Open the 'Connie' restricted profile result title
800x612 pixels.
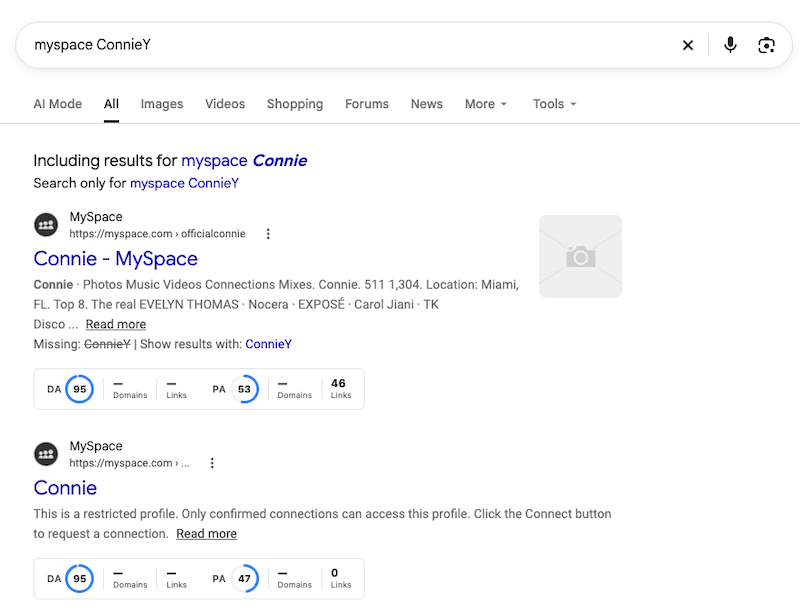click(65, 488)
